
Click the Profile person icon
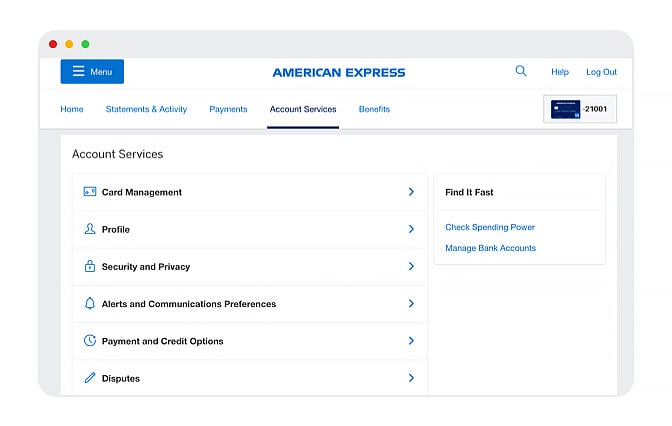point(90,229)
